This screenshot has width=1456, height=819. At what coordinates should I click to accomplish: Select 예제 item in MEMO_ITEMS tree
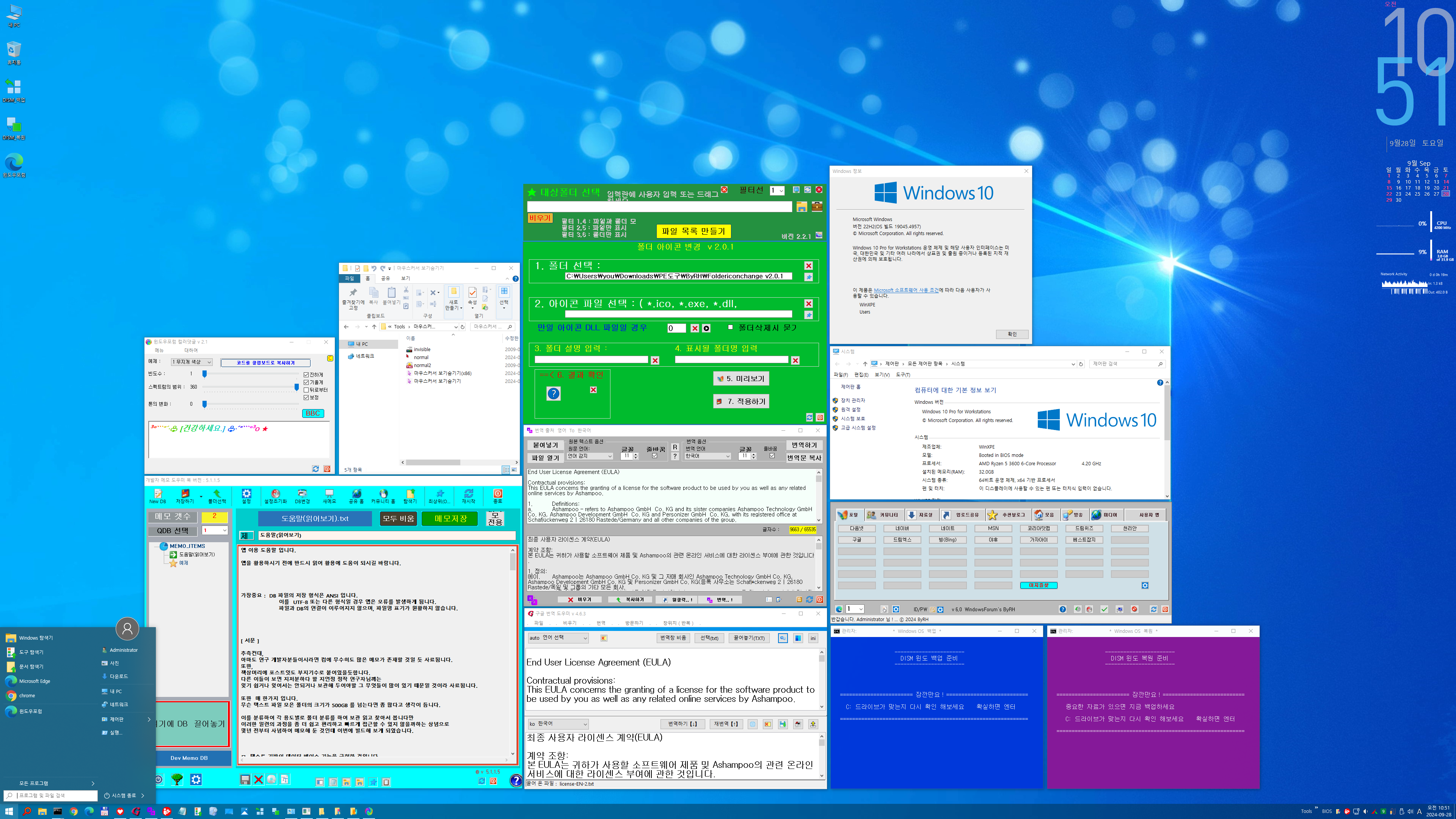(184, 563)
